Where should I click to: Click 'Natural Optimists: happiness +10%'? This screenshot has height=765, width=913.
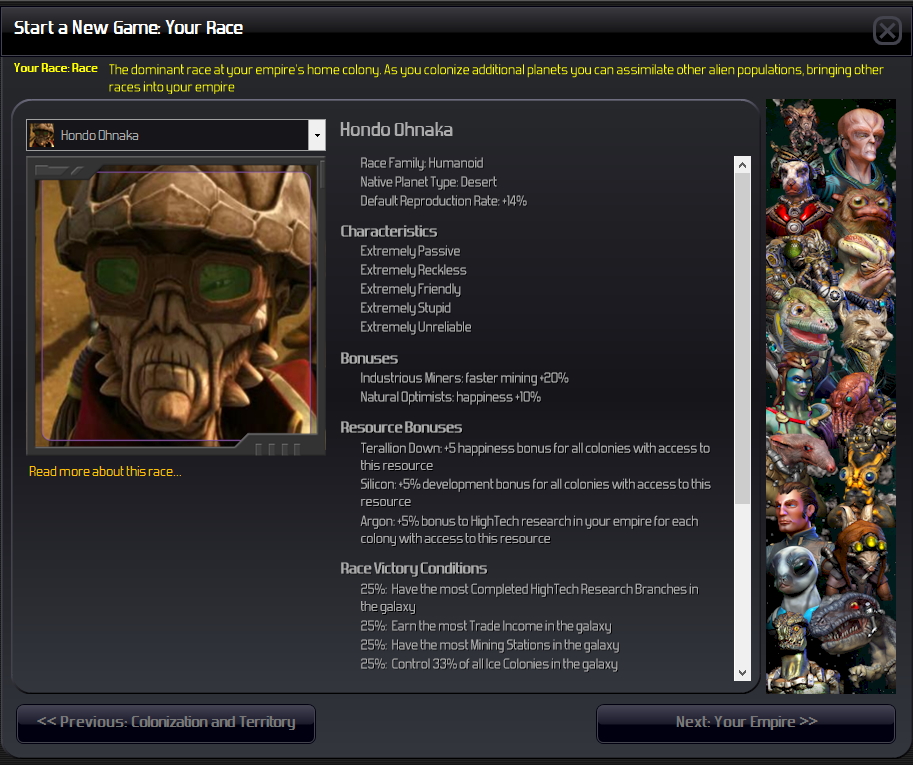tap(450, 397)
